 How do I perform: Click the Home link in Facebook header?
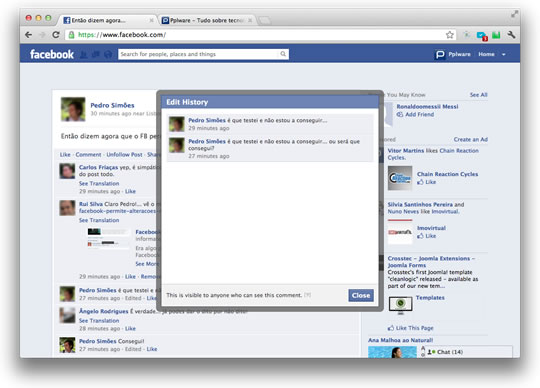486,54
